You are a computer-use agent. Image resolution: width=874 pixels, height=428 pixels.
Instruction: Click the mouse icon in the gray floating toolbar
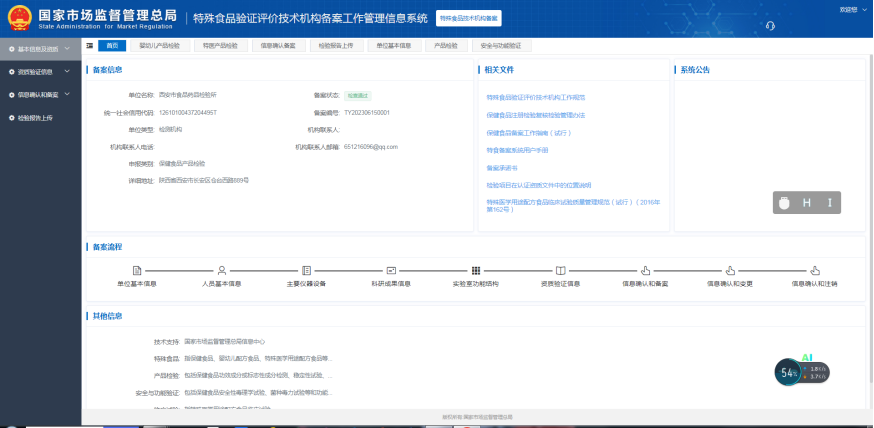(x=784, y=203)
